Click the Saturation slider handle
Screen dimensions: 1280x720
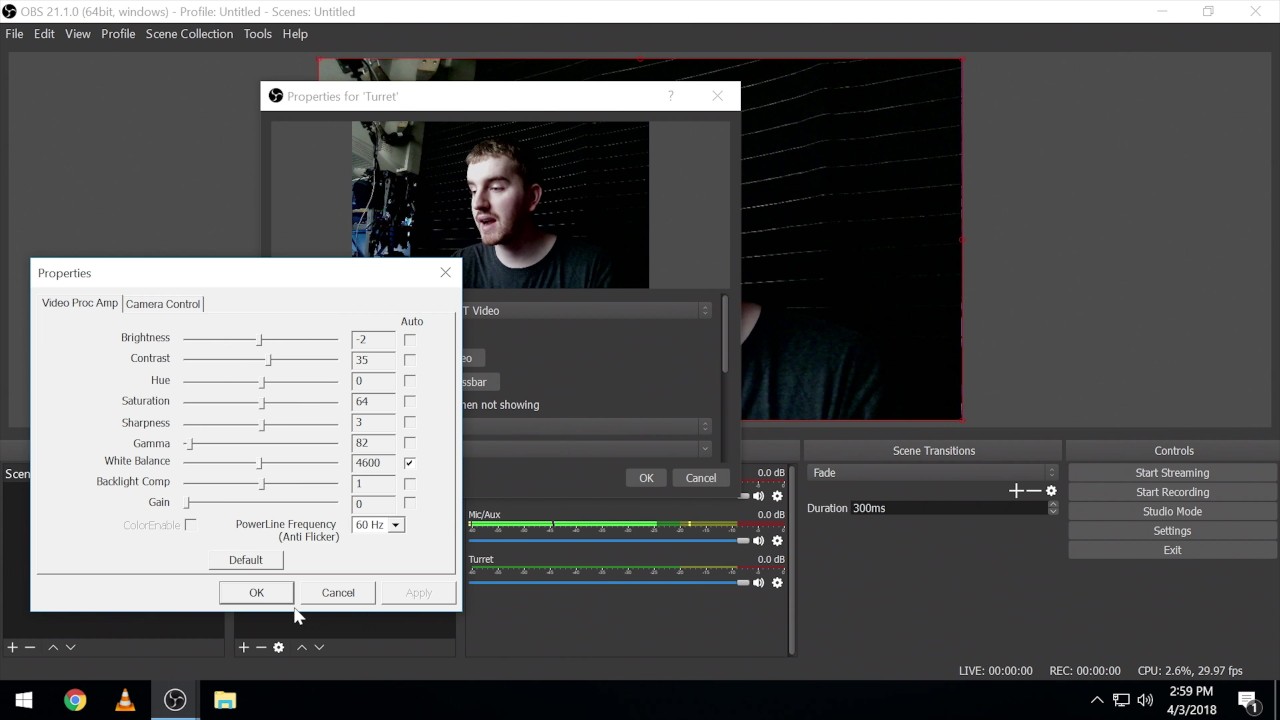(x=262, y=402)
